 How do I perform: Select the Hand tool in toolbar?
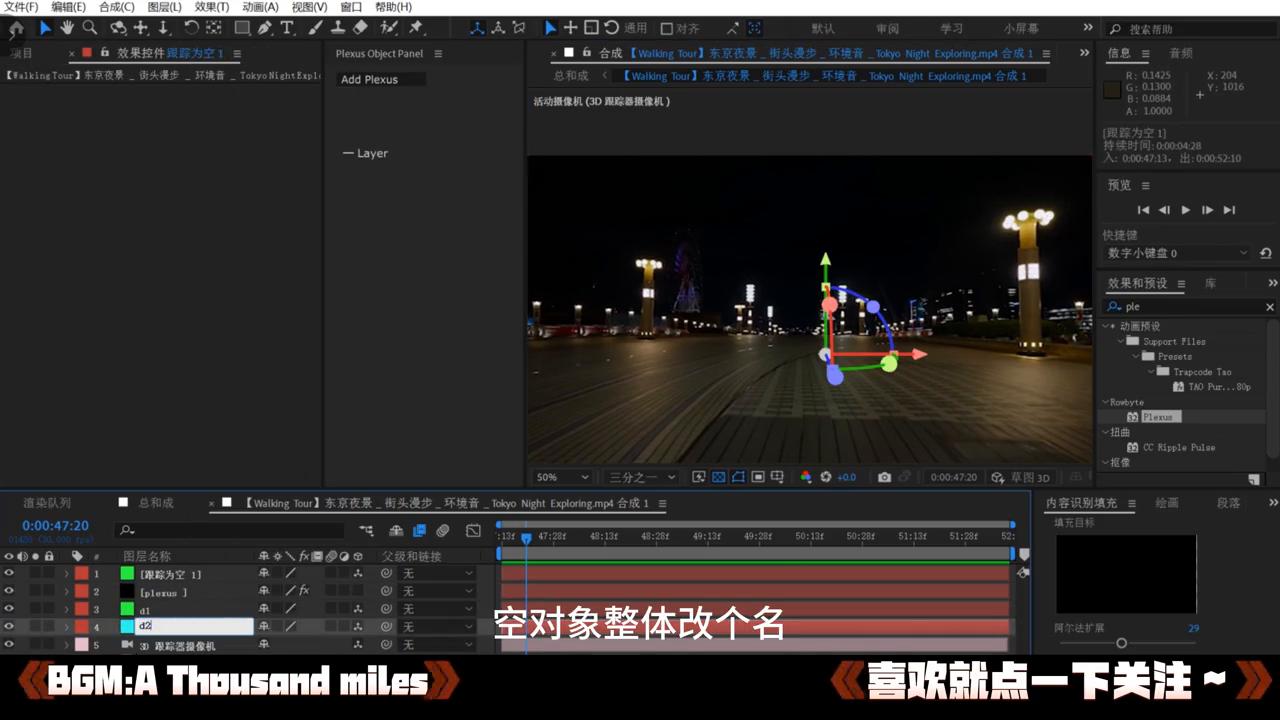[66, 28]
